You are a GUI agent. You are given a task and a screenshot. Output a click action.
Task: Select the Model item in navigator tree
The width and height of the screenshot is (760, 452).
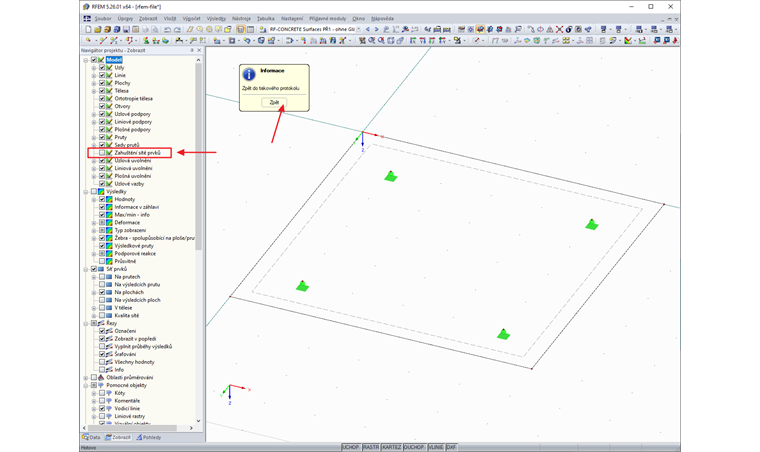pos(114,60)
